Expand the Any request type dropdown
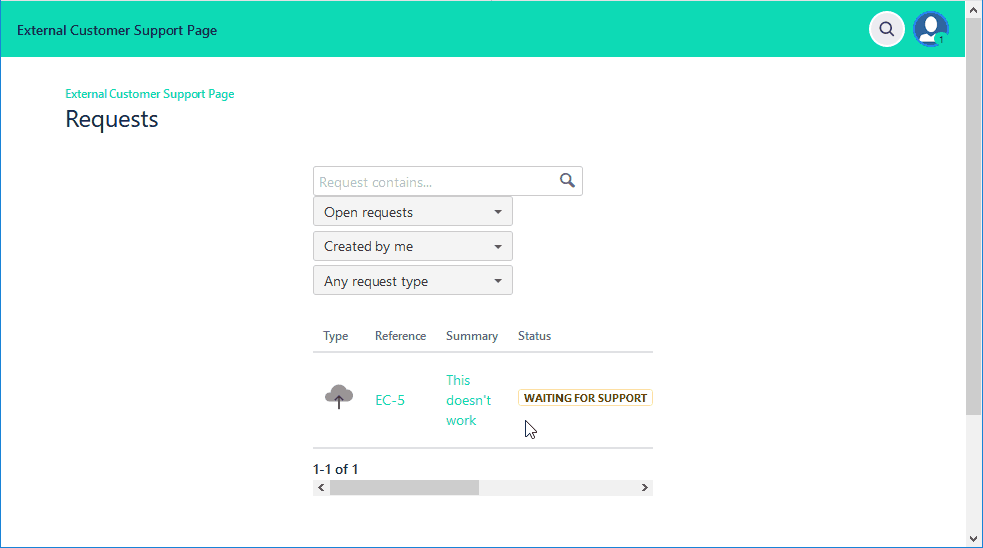Image resolution: width=983 pixels, height=548 pixels. [412, 281]
